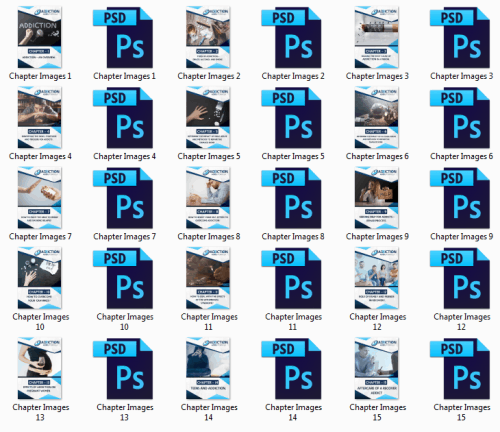Select the Chapter Images 15 PSD icon
This screenshot has height=432, width=500.
pos(460,369)
